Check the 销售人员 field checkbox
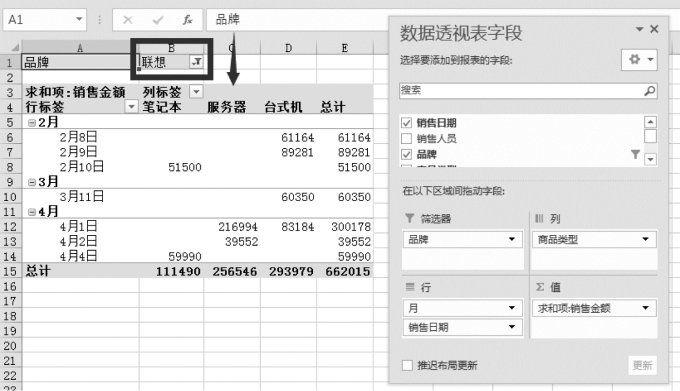The width and height of the screenshot is (680, 391). 406,139
